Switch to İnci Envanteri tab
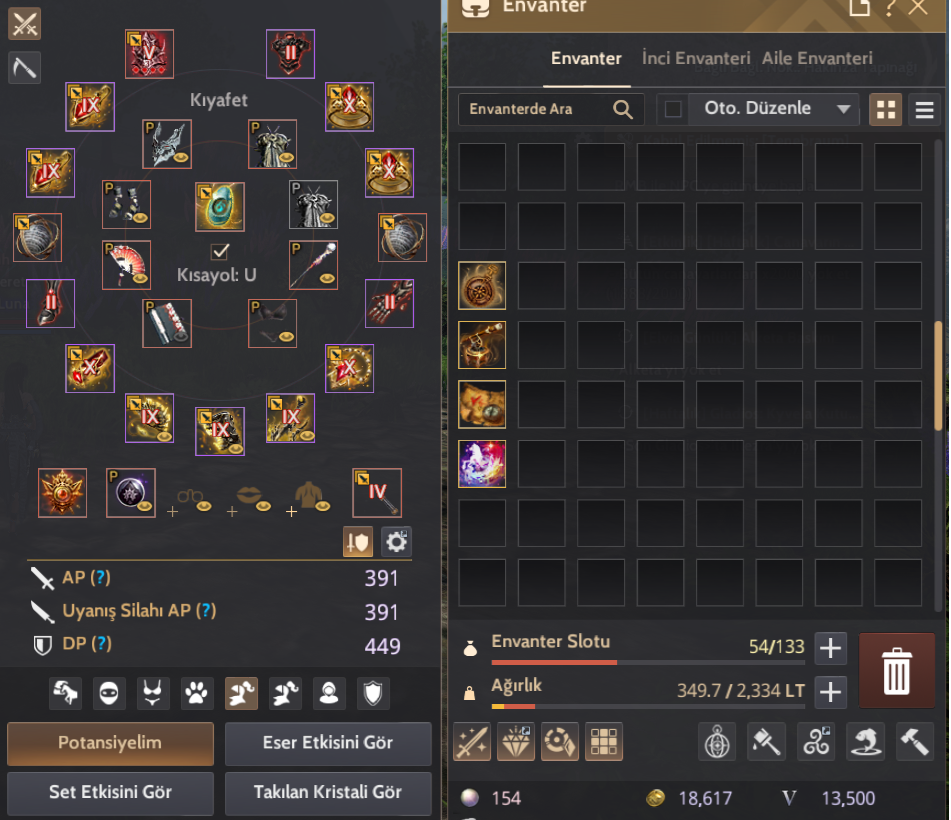 (x=696, y=58)
